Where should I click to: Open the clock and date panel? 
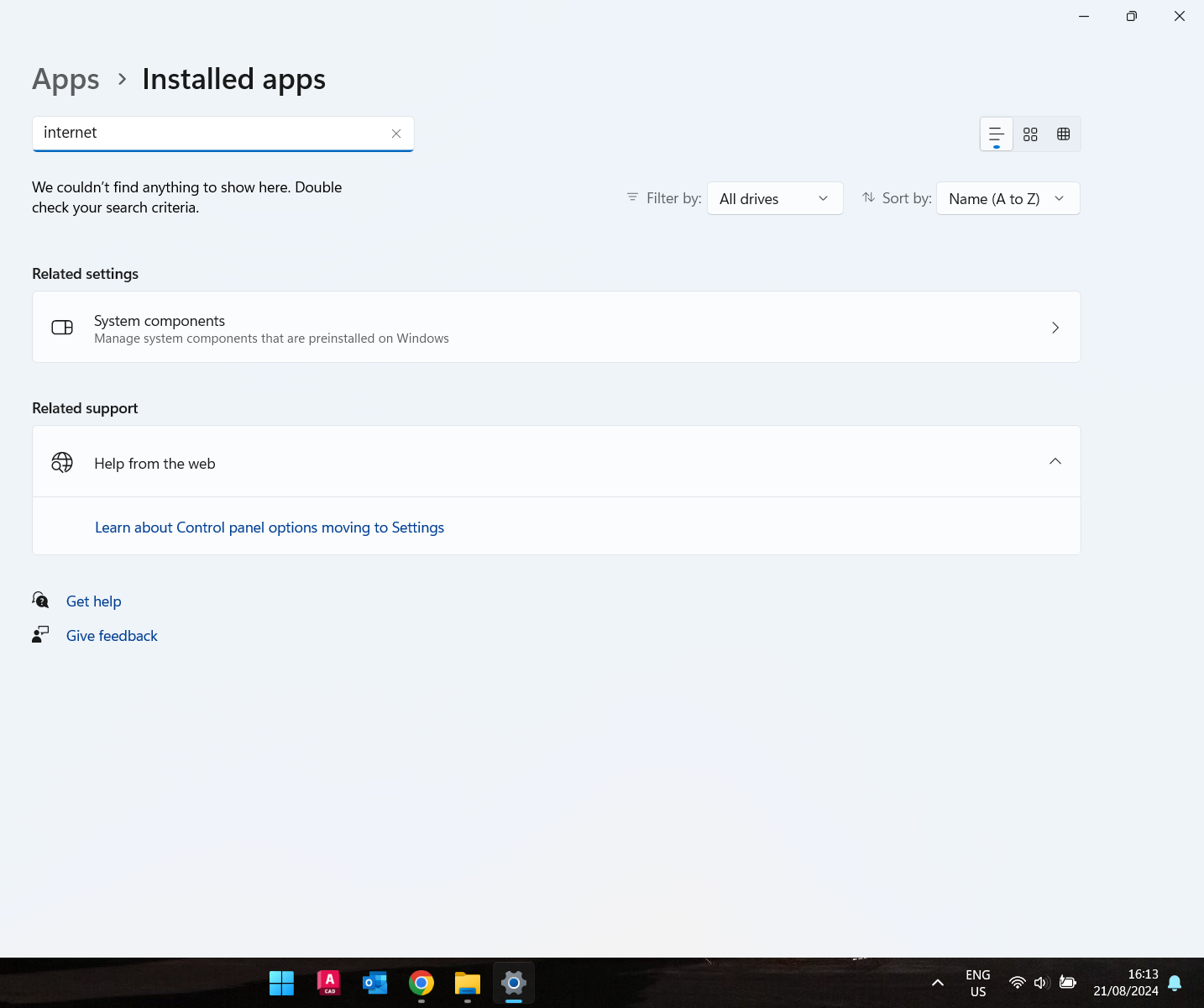click(x=1126, y=983)
